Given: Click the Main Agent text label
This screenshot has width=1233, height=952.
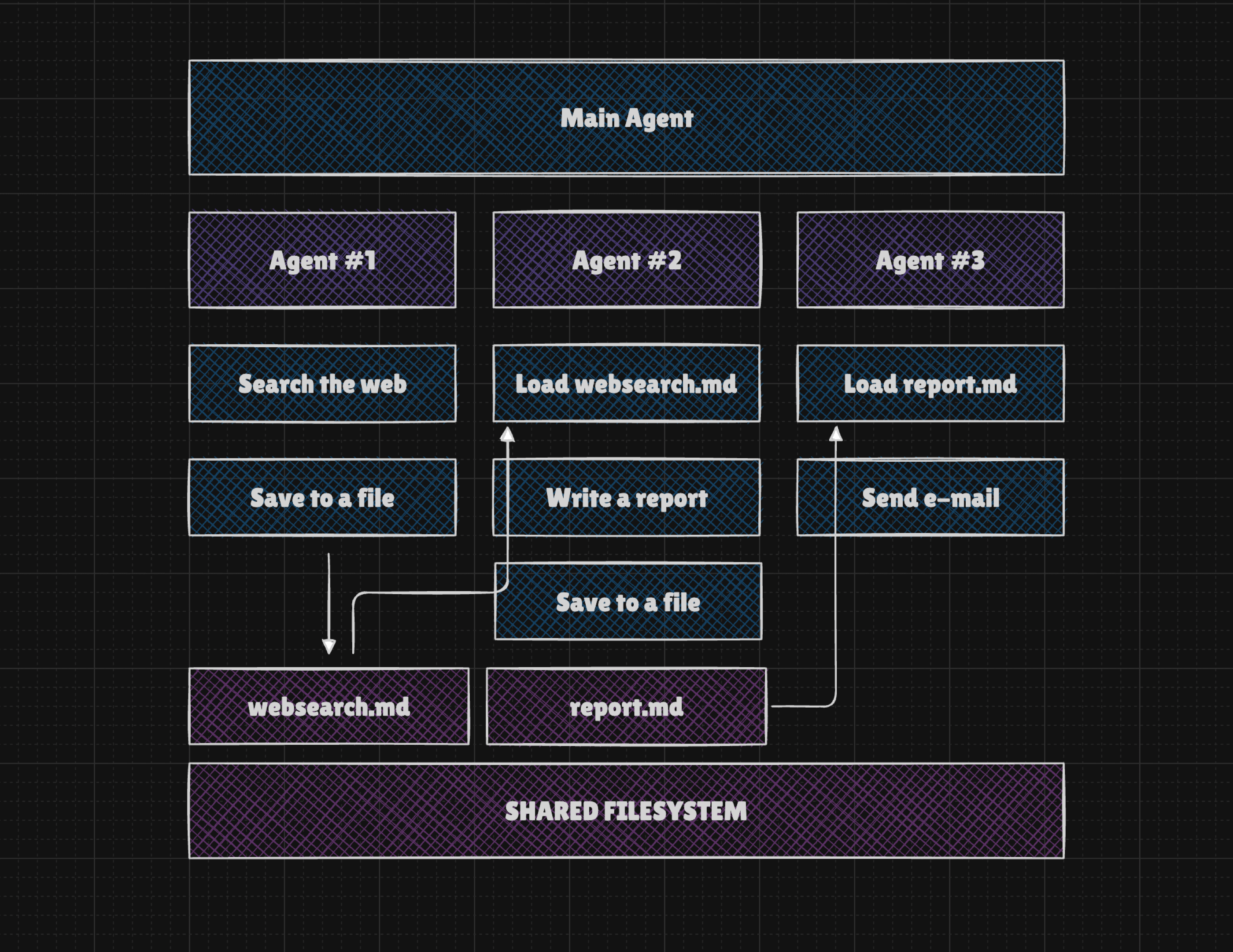Looking at the screenshot, I should tap(626, 118).
